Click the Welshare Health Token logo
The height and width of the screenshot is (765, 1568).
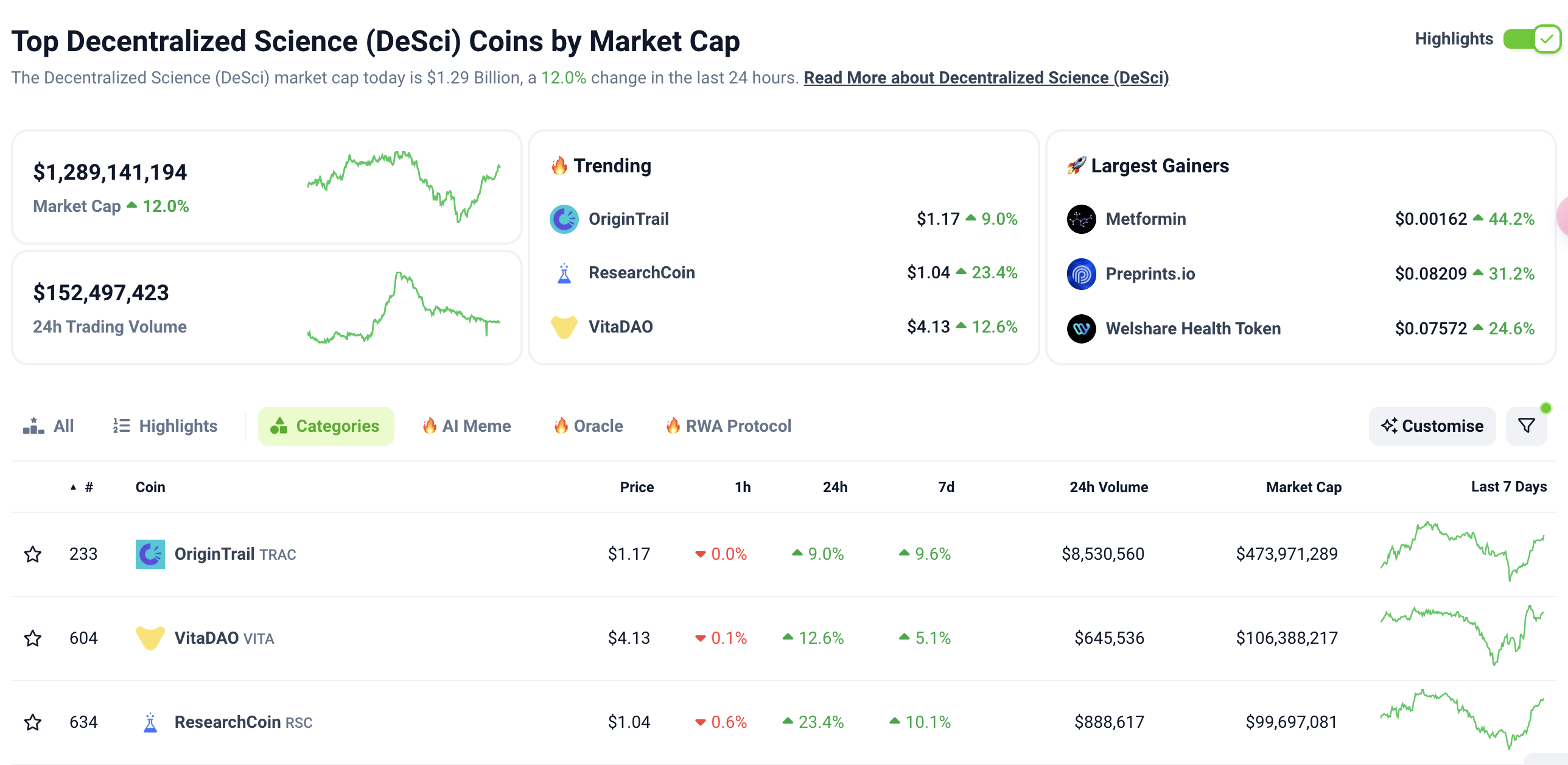[x=1081, y=329]
